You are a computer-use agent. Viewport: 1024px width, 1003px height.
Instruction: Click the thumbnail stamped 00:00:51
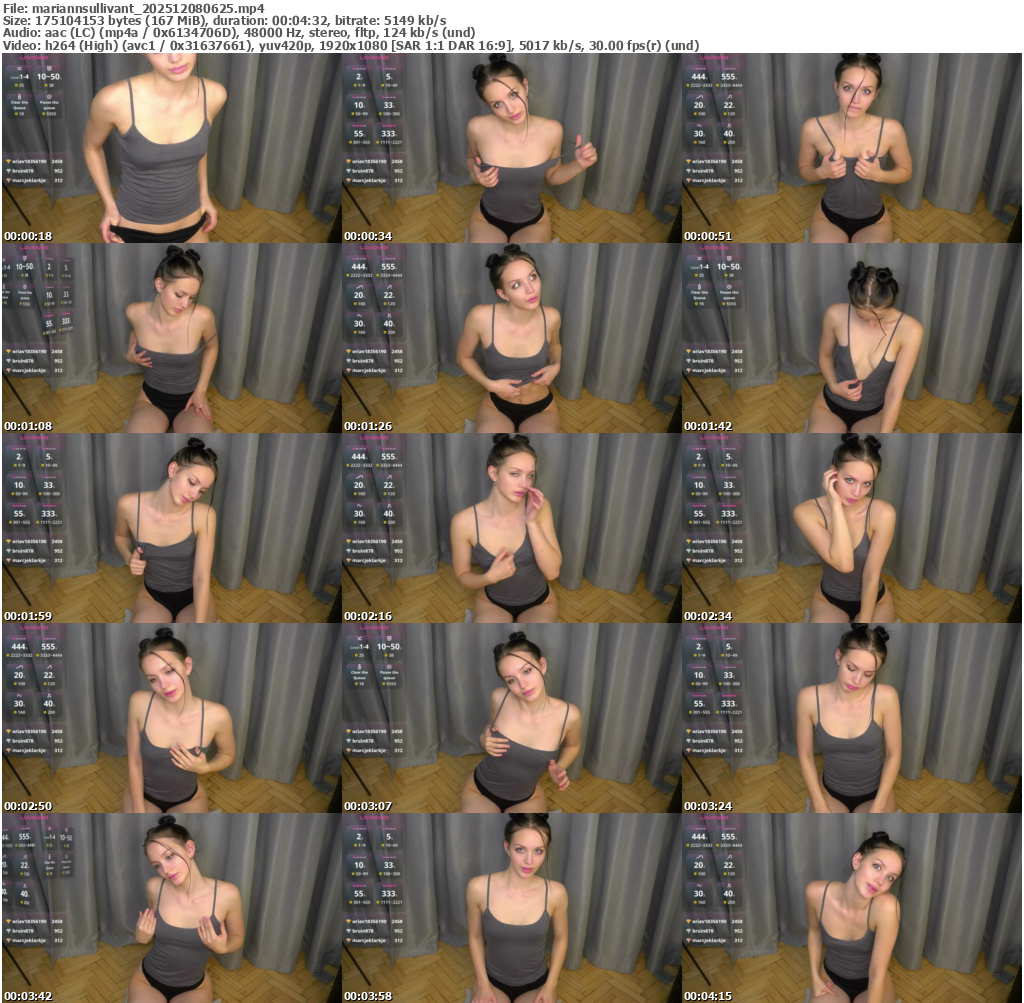pyautogui.click(x=851, y=148)
